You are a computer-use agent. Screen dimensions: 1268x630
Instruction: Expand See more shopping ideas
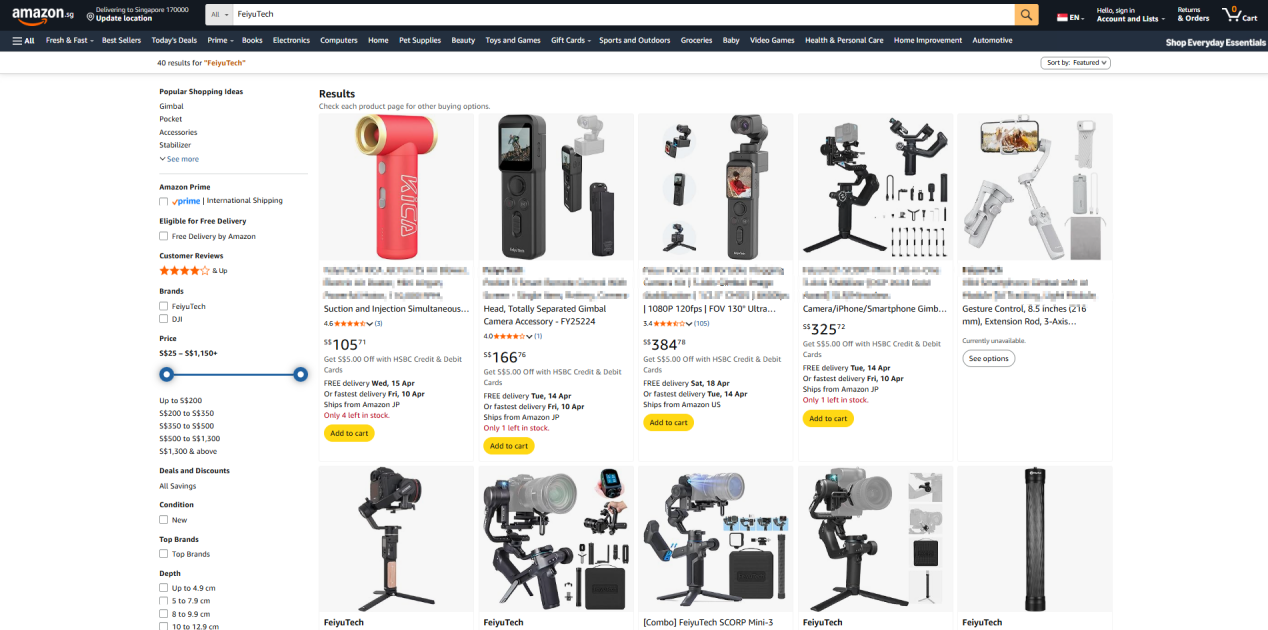[179, 159]
